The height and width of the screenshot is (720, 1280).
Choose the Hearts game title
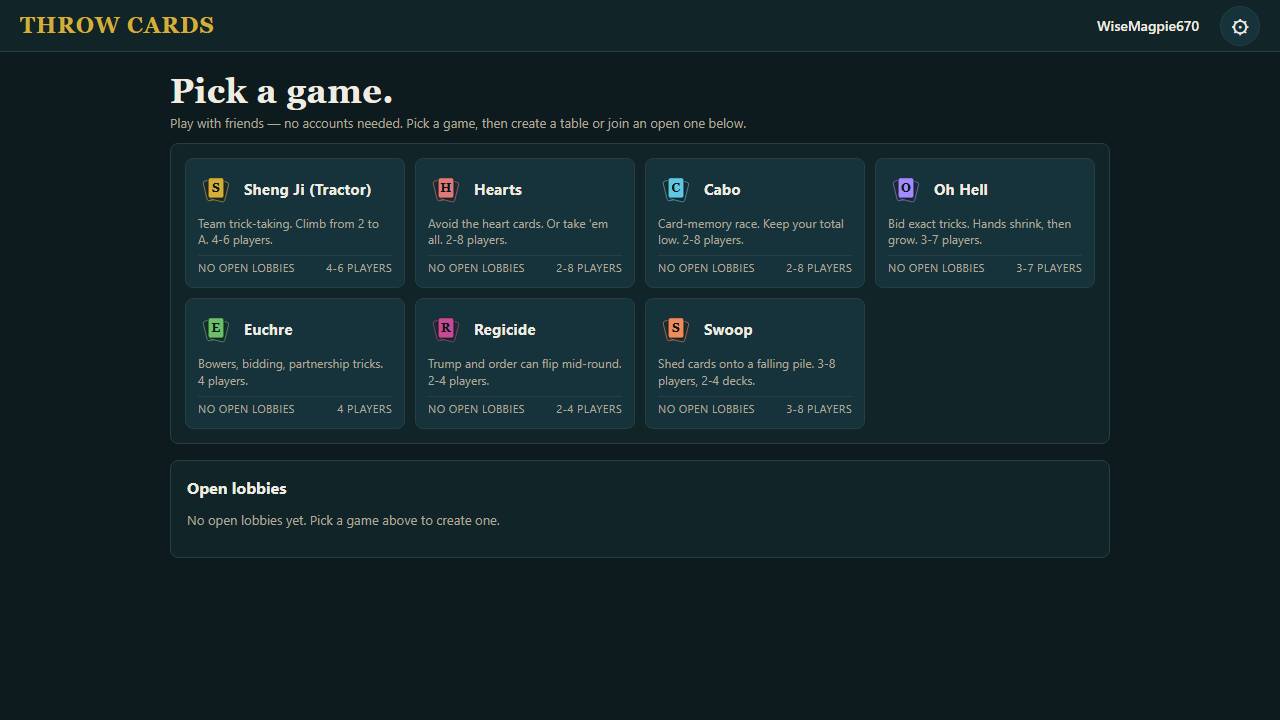[x=498, y=190]
